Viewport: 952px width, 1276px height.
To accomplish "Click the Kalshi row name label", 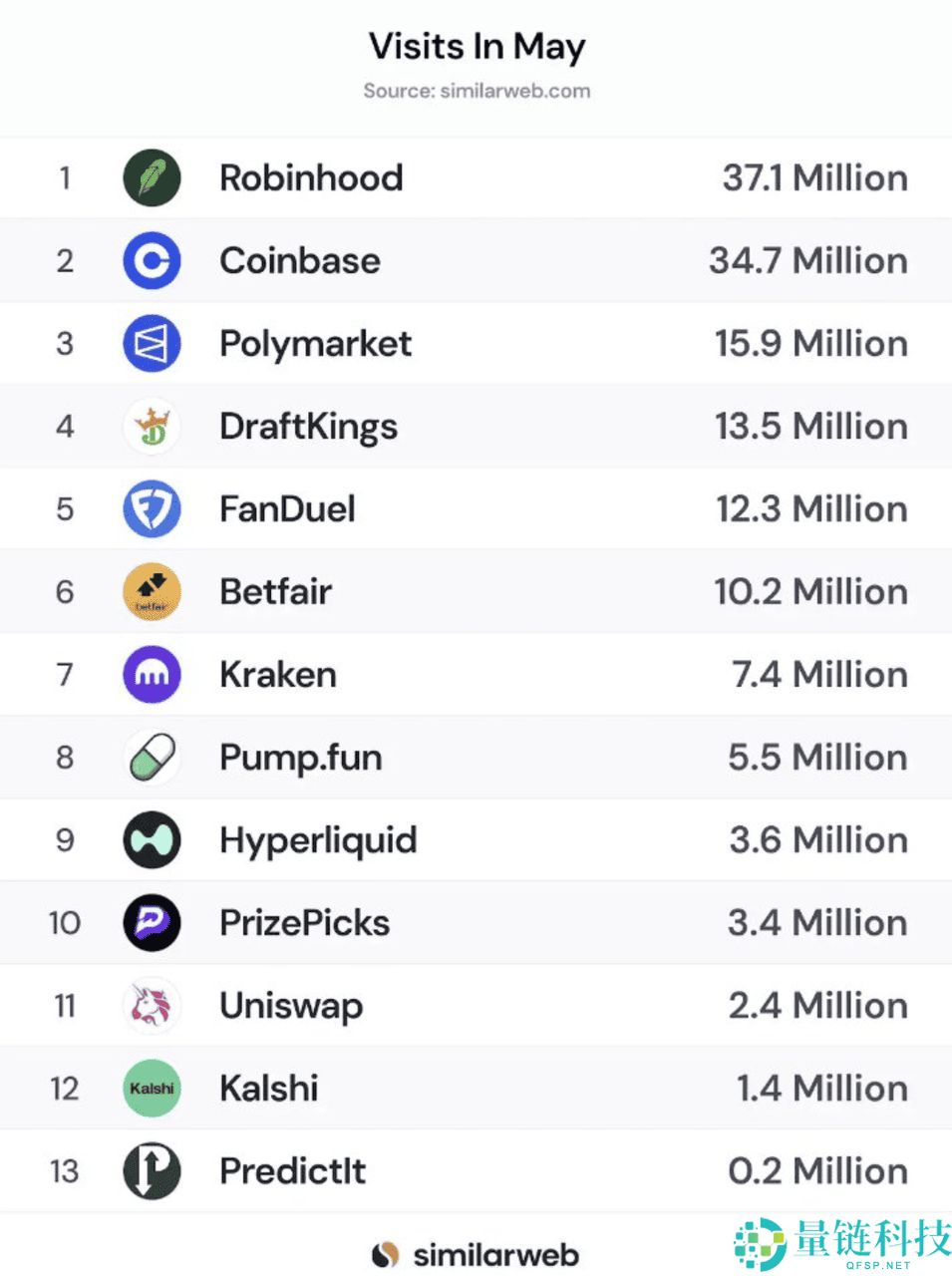I will coord(269,1089).
